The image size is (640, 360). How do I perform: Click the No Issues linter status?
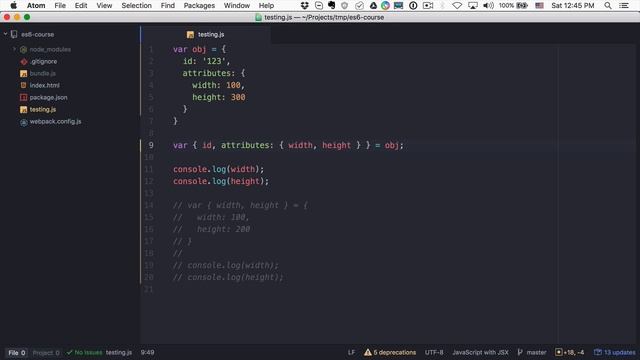84,353
